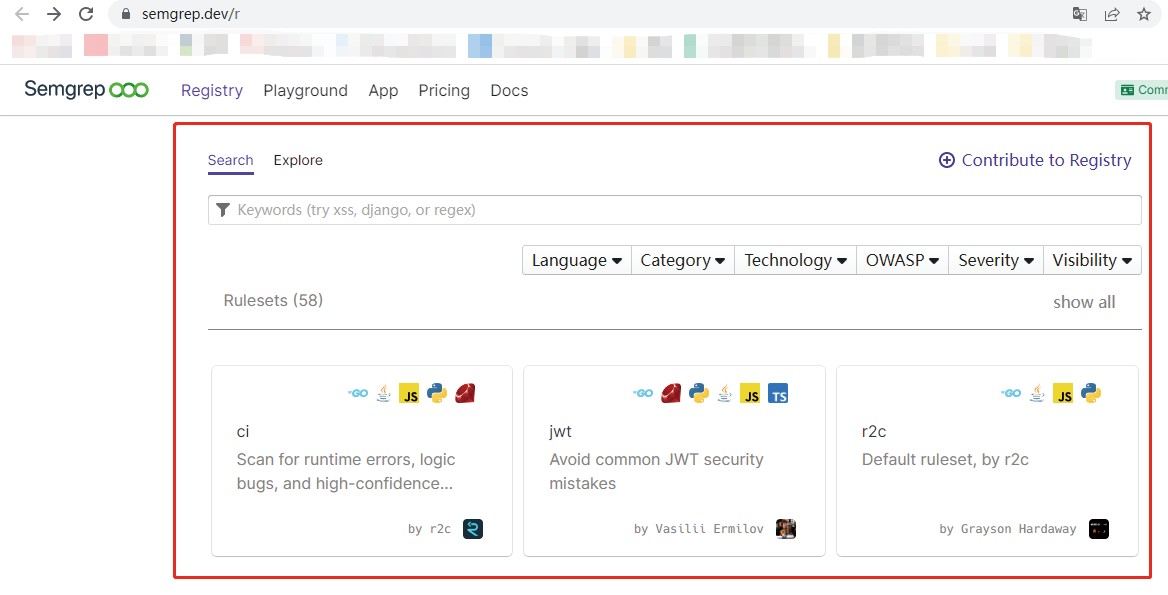The image size is (1168, 595).
Task: Click the Java icon on the r2c card
Action: pyautogui.click(x=1036, y=393)
